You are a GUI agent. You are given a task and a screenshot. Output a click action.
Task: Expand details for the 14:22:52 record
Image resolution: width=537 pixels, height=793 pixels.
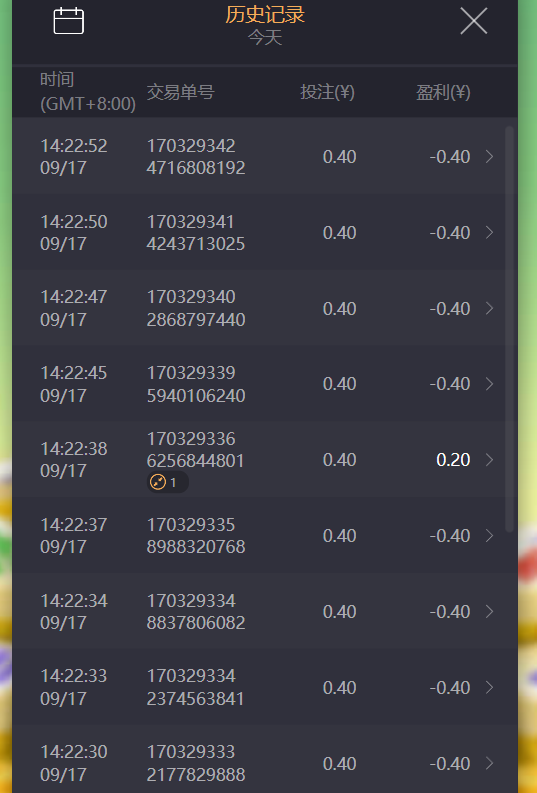[489, 156]
